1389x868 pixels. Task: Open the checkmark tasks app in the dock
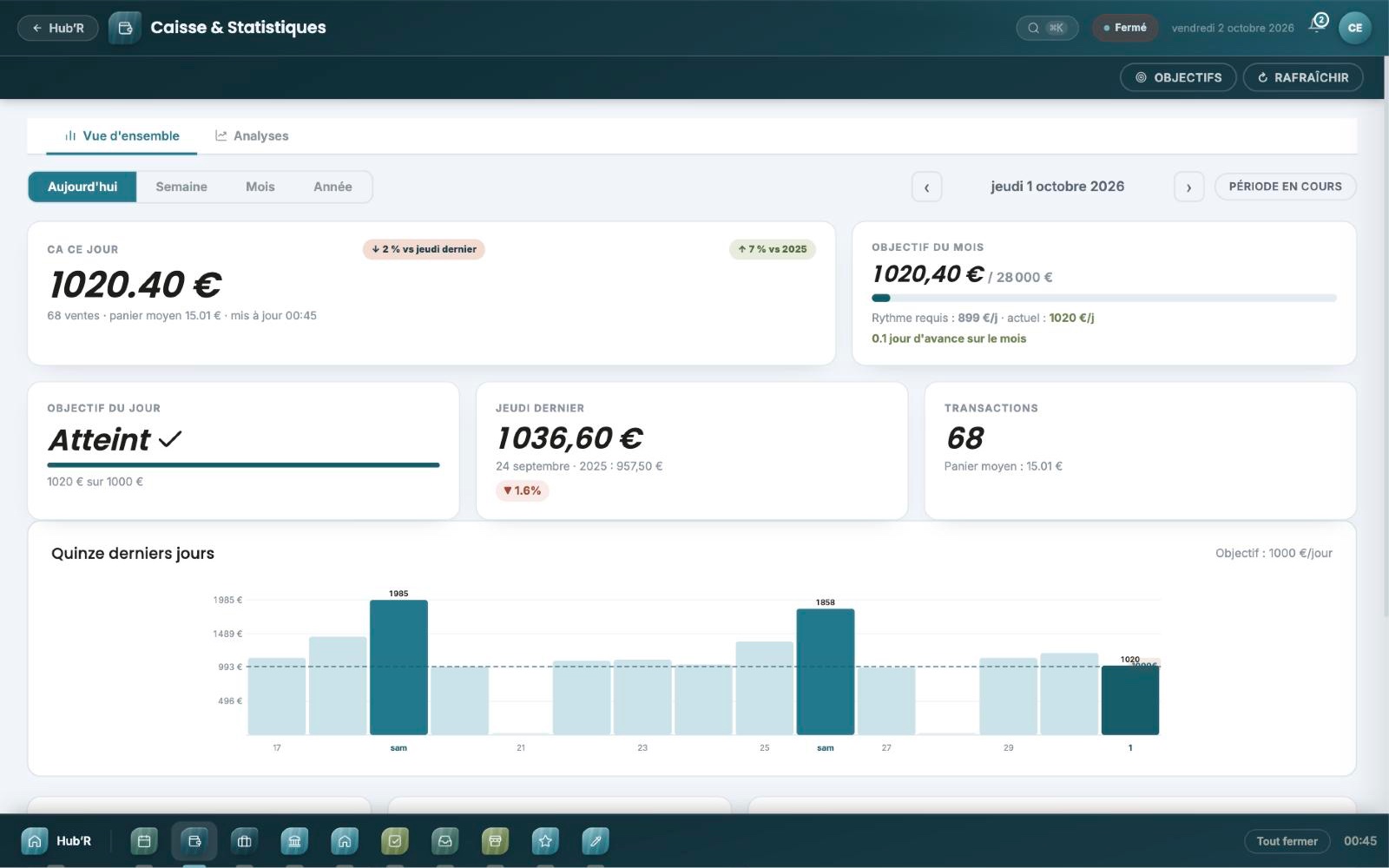pos(395,841)
